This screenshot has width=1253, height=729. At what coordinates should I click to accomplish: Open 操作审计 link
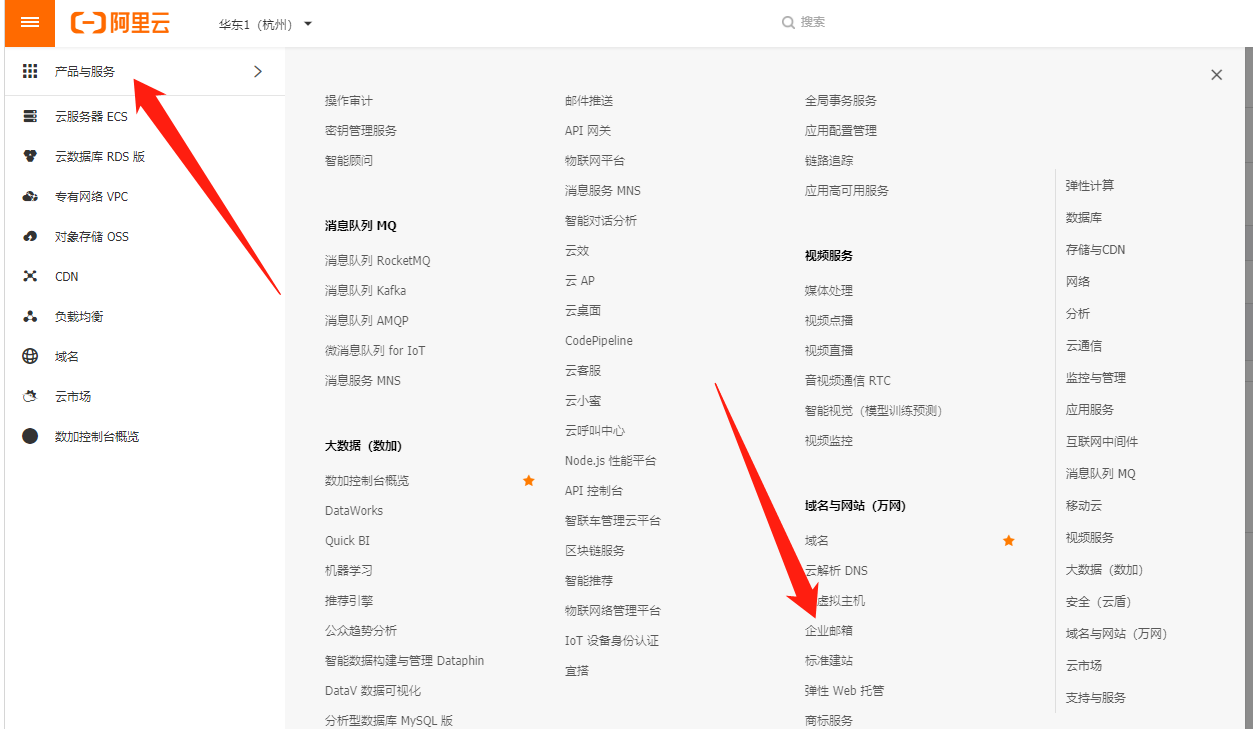tap(349, 101)
